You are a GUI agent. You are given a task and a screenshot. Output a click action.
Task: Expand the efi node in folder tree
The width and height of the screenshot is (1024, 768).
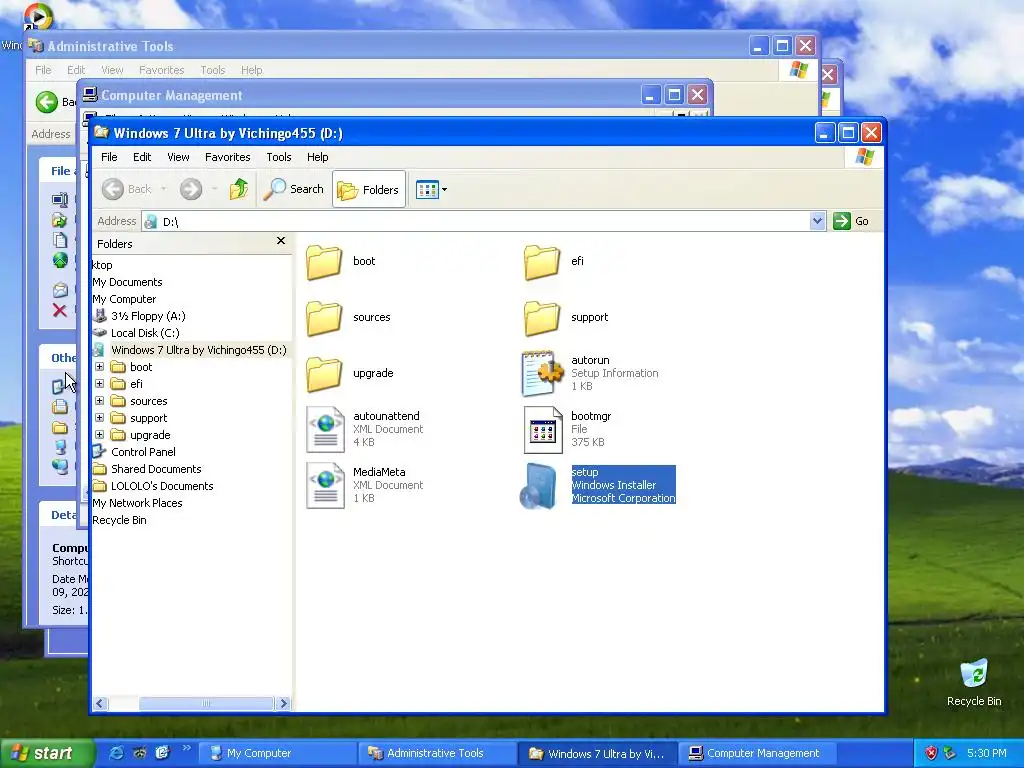coord(99,384)
